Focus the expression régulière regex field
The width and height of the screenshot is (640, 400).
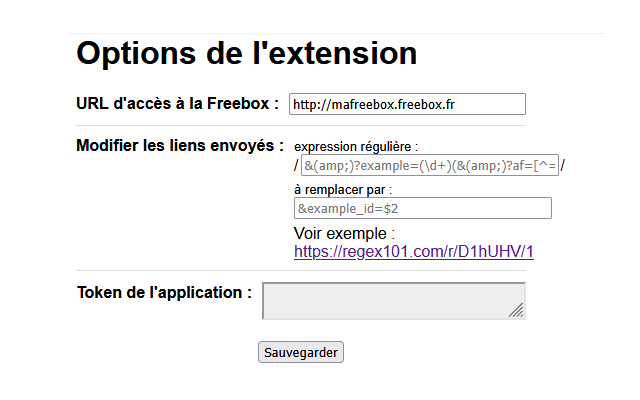pyautogui.click(x=430, y=165)
